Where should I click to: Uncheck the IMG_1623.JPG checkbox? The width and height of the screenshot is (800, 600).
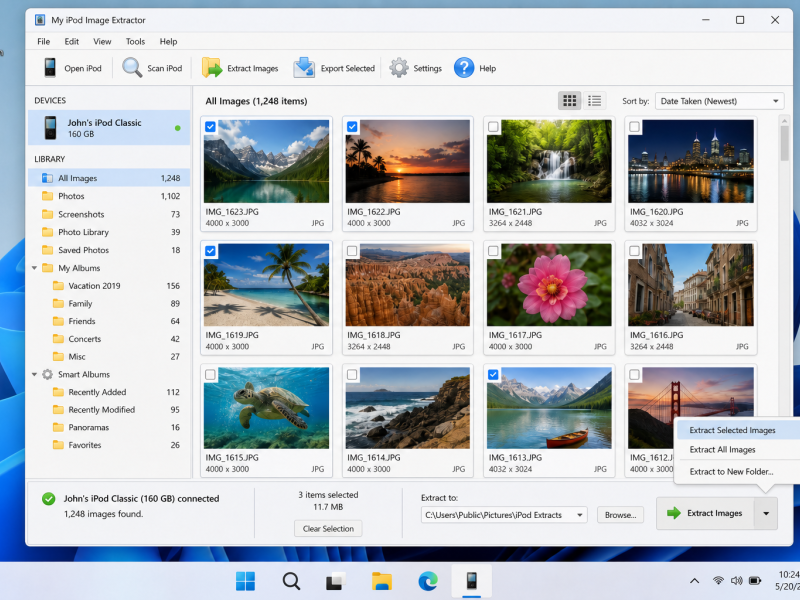point(210,127)
